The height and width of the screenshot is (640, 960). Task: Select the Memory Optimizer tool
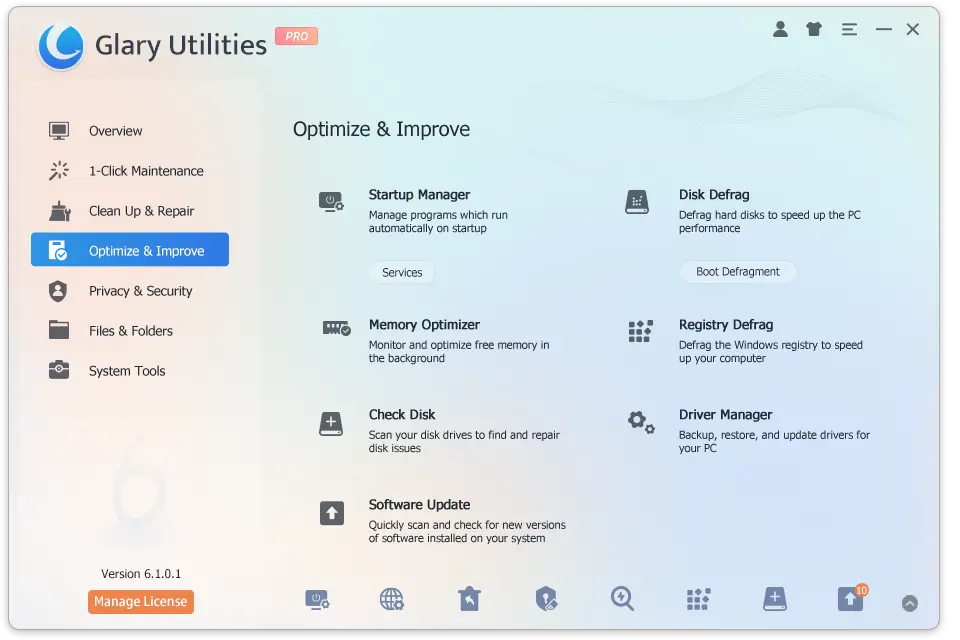426,324
